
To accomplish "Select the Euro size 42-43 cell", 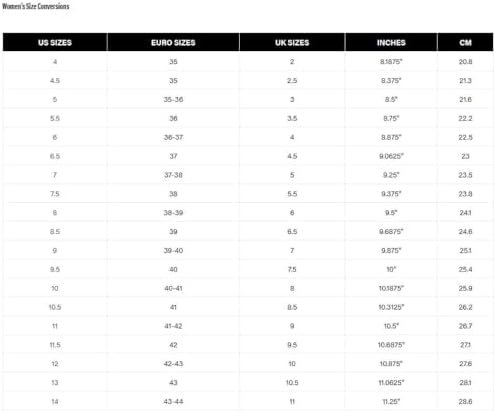I will pos(173,364).
